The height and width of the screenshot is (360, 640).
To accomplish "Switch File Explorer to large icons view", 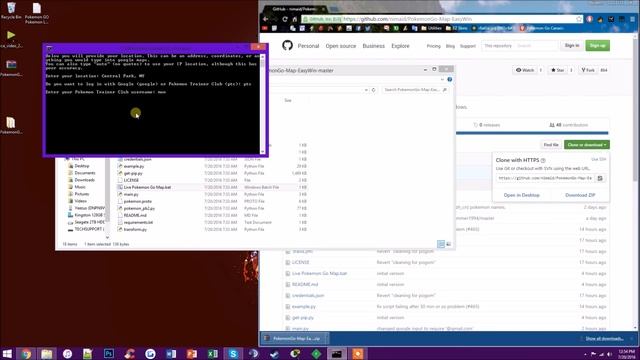I will point(449,244).
